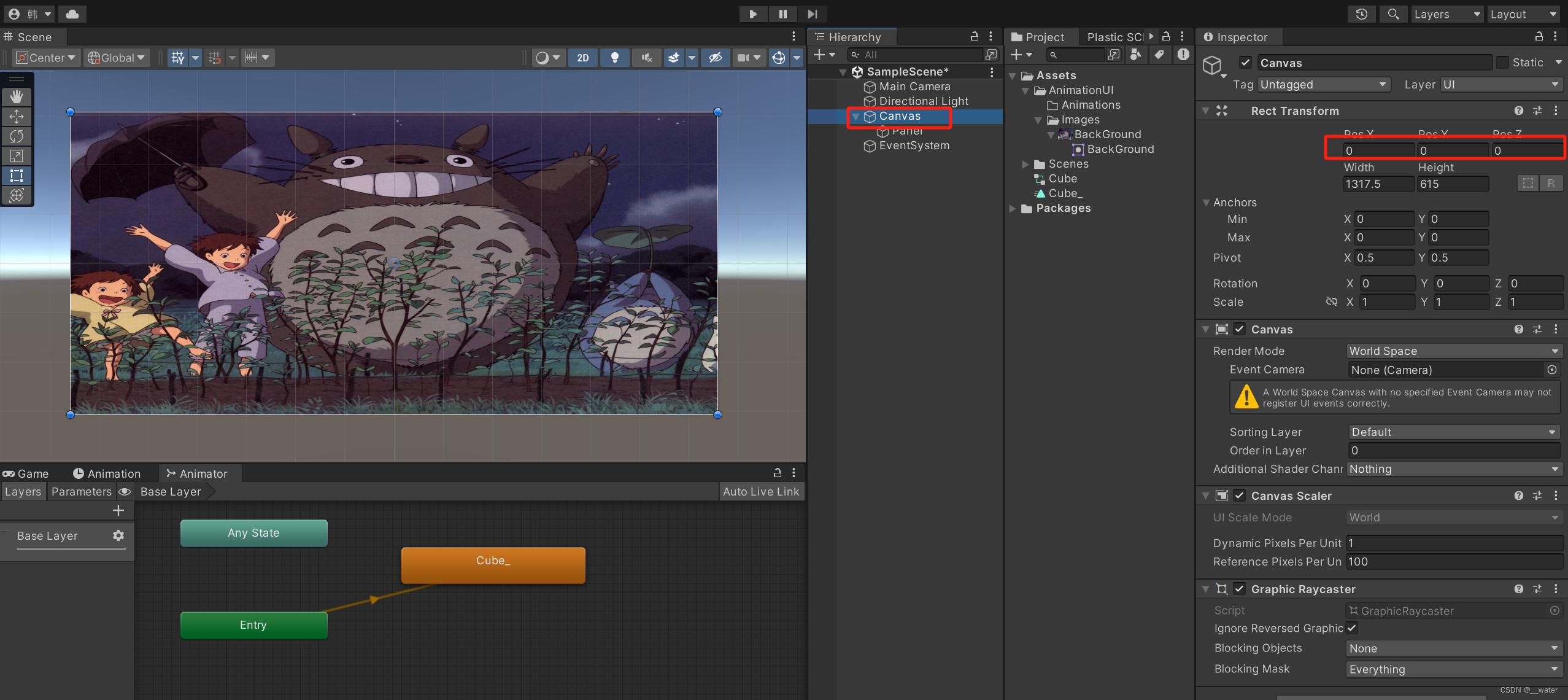
Task: Toggle grid snapping icon
Action: (214, 58)
